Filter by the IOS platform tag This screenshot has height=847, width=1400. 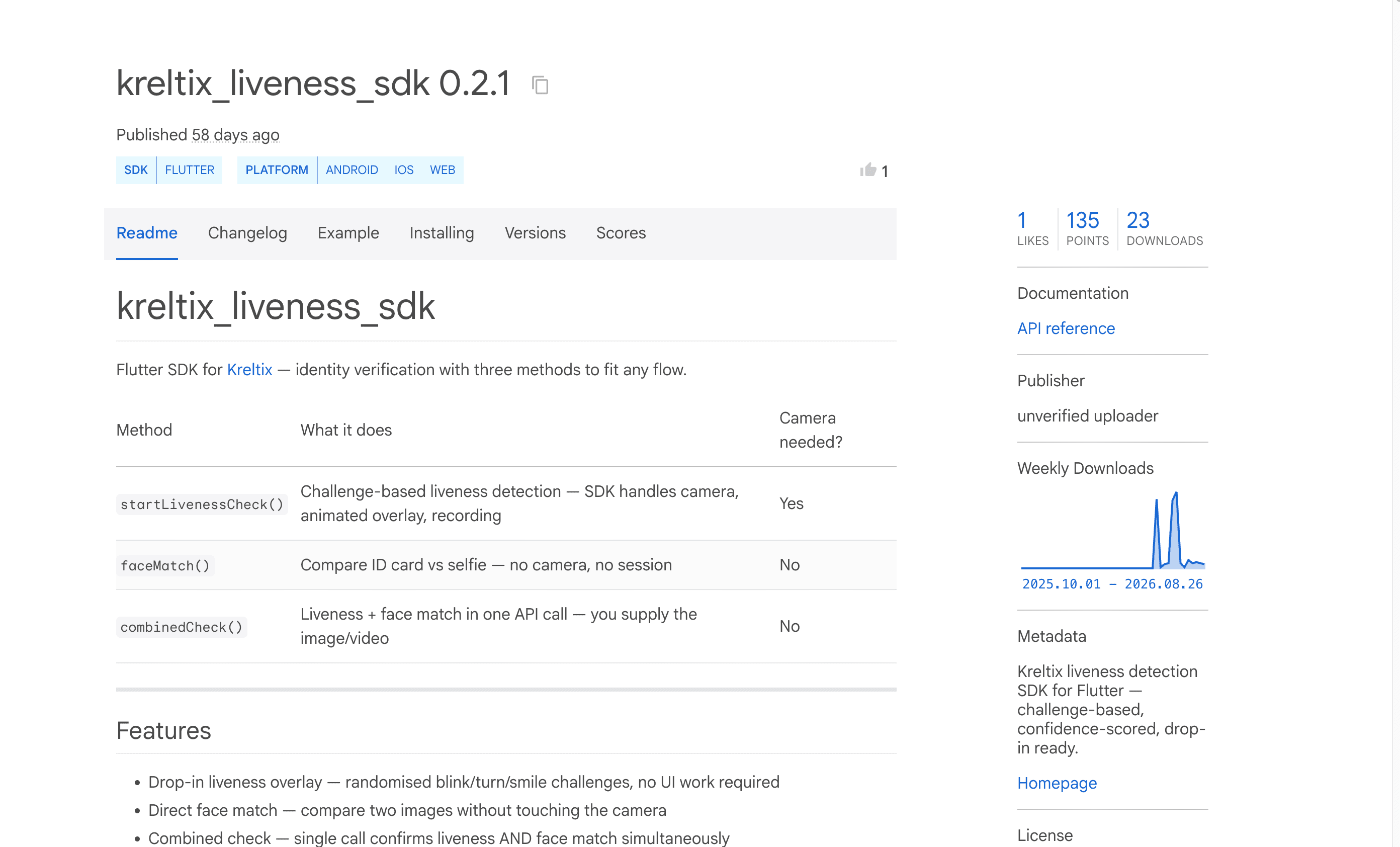click(x=404, y=170)
